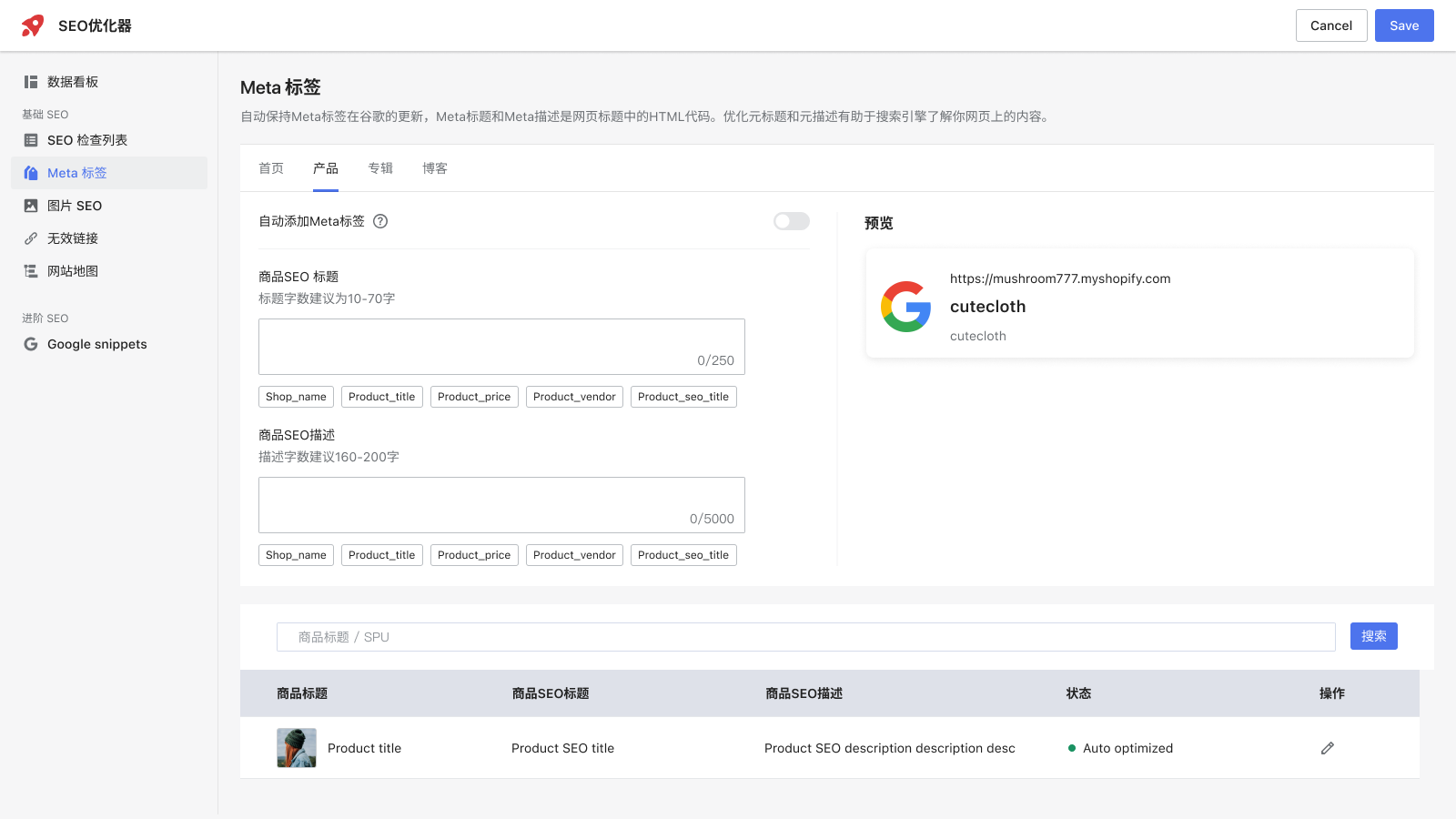Screen dimensions: 1456x819
Task: Insert Shop_name tag into SEO description
Action: [296, 555]
